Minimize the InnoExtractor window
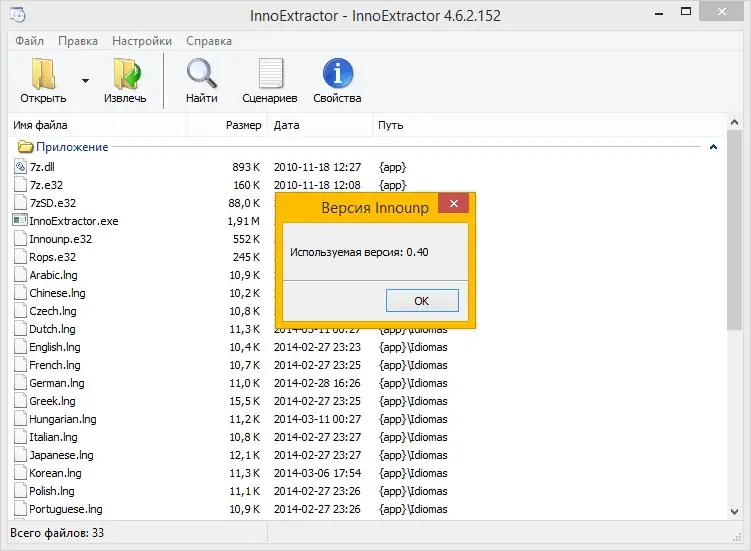Screen dimensions: 751x551 [659, 13]
